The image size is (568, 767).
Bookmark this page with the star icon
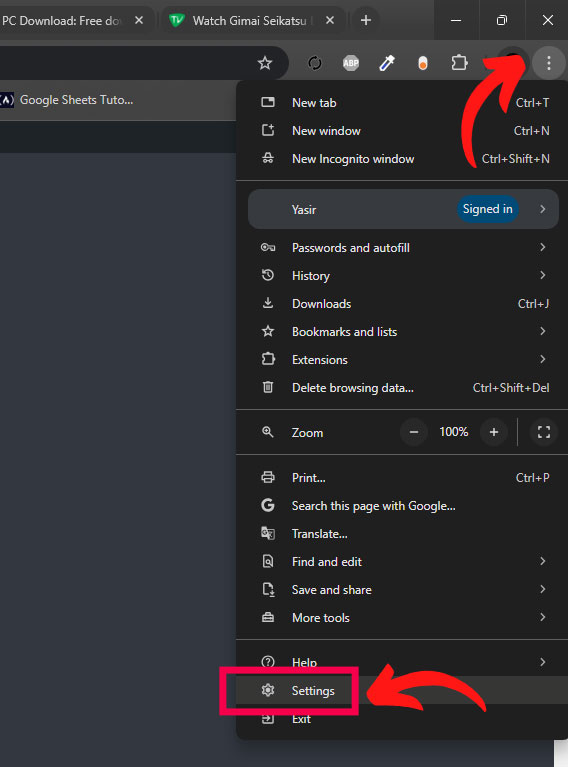265,63
